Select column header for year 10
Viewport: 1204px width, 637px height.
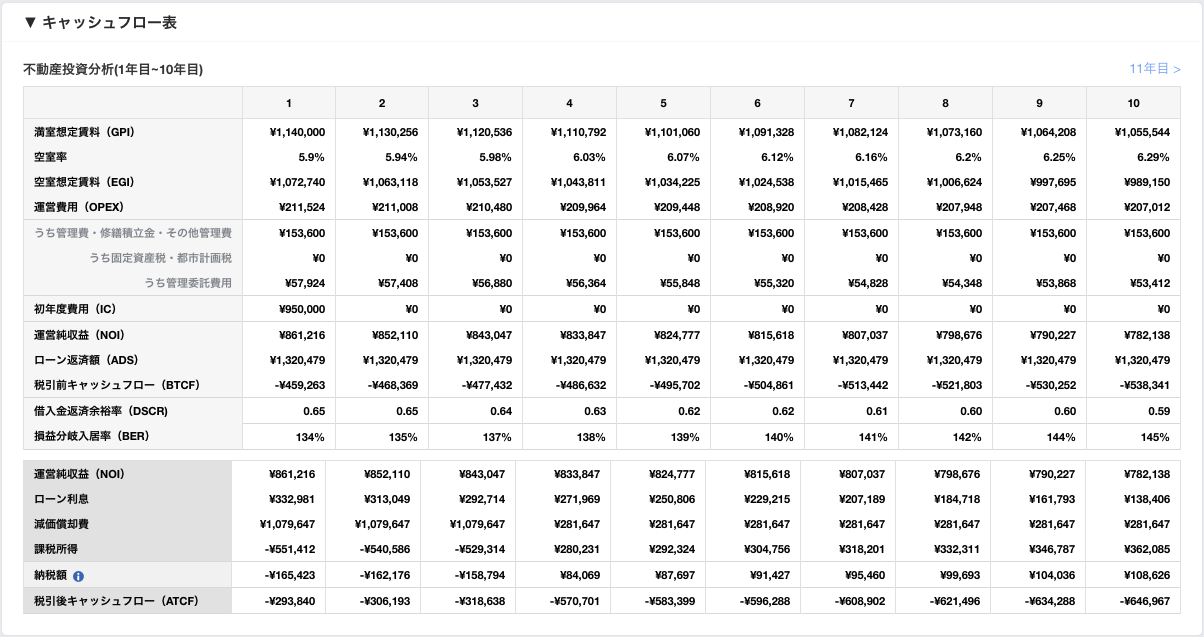pos(1133,104)
